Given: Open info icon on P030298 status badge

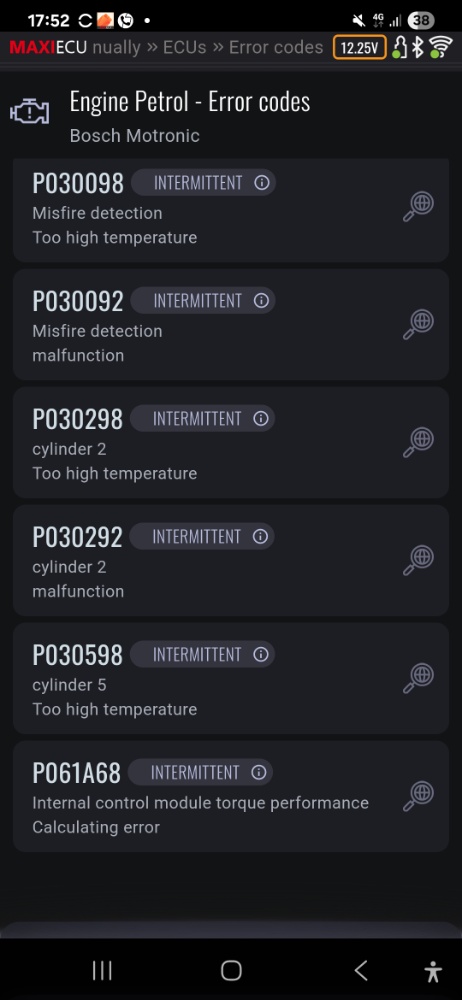Looking at the screenshot, I should click(260, 419).
